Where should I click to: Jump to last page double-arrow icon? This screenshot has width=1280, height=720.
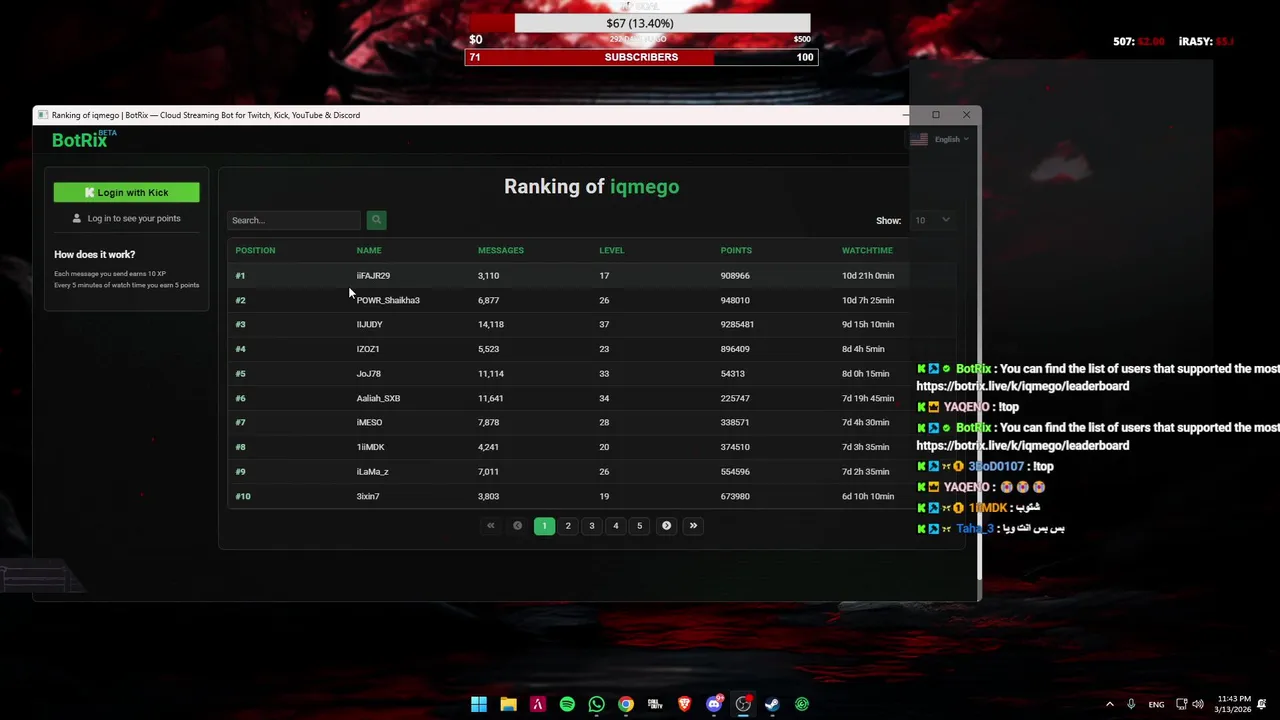(693, 526)
